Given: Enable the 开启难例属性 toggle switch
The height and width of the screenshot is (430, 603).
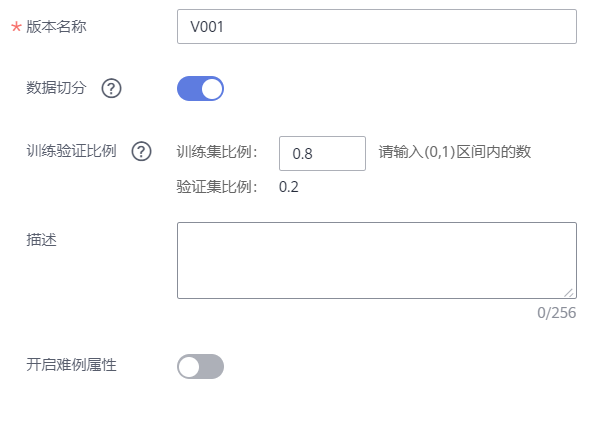Looking at the screenshot, I should [200, 367].
